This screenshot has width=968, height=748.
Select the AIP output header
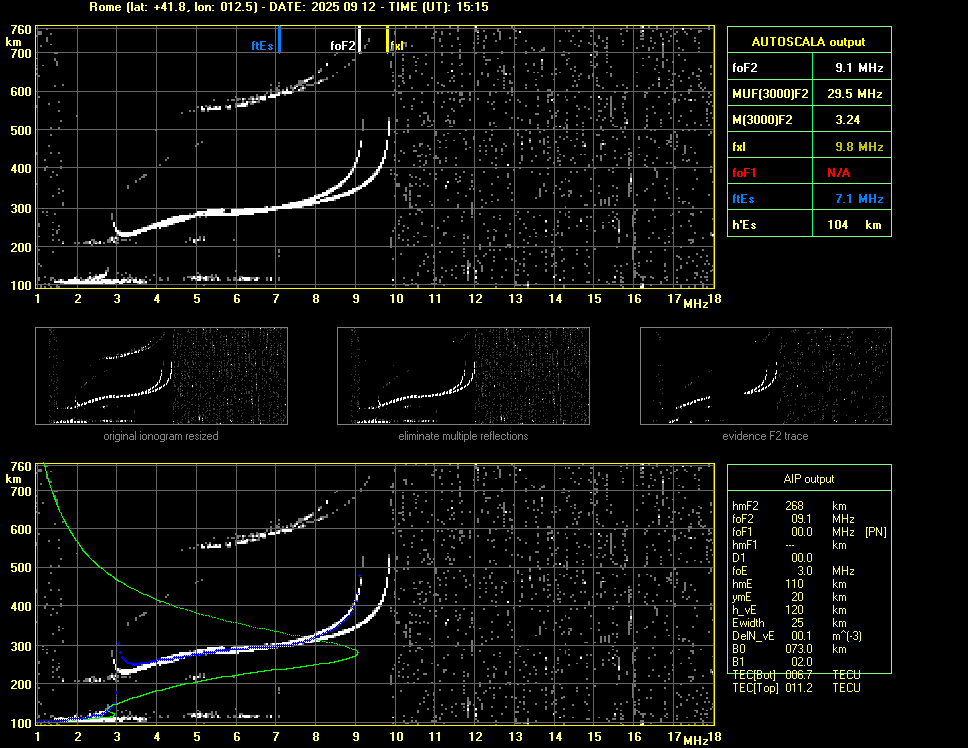[809, 479]
